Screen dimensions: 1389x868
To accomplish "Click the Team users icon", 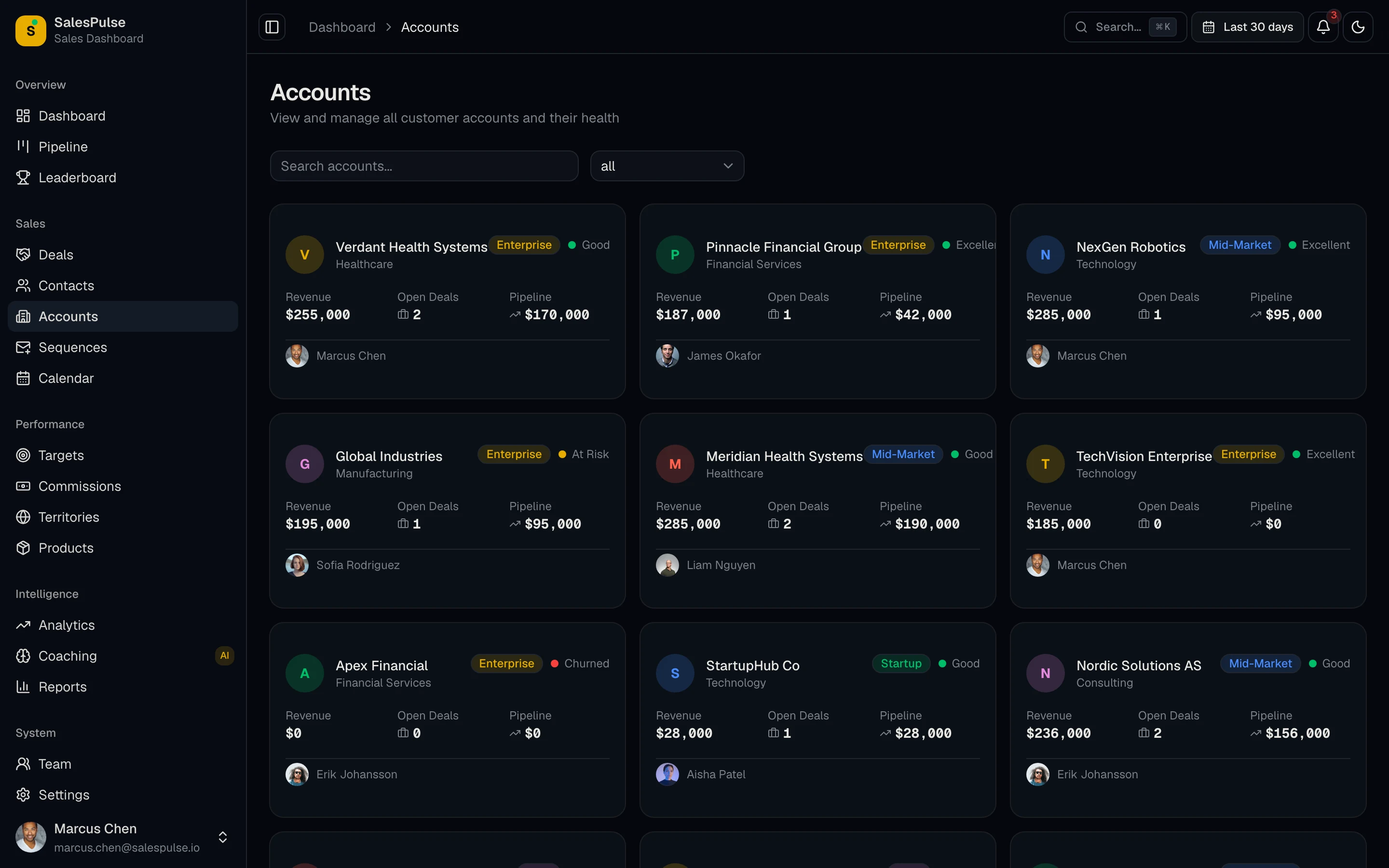I will 23,764.
